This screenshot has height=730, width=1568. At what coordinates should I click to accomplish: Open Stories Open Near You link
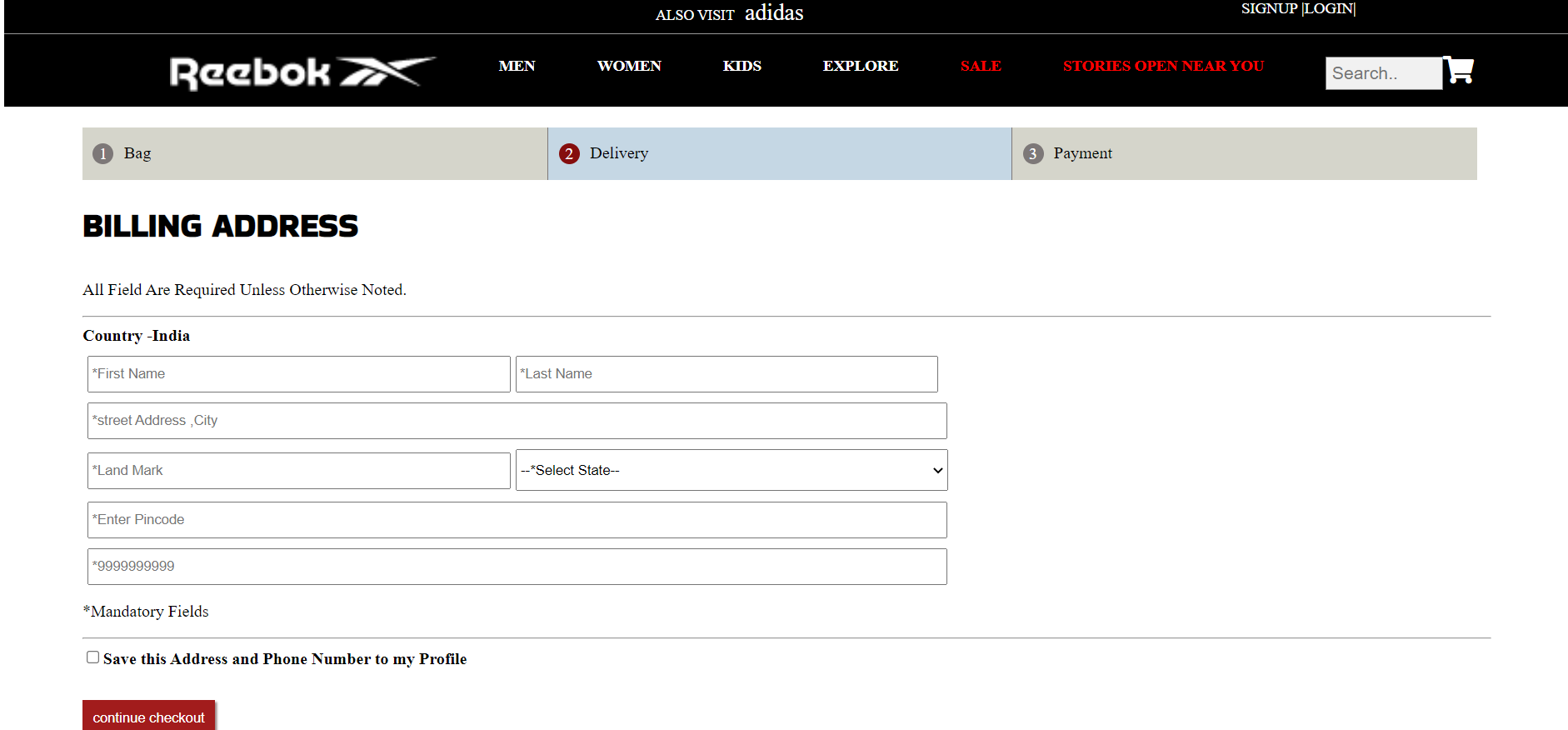point(1163,66)
